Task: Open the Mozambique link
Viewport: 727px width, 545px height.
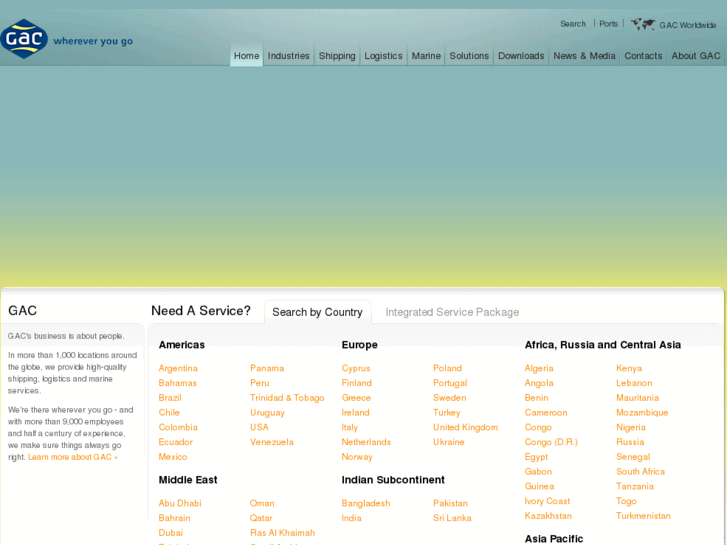Action: (642, 412)
